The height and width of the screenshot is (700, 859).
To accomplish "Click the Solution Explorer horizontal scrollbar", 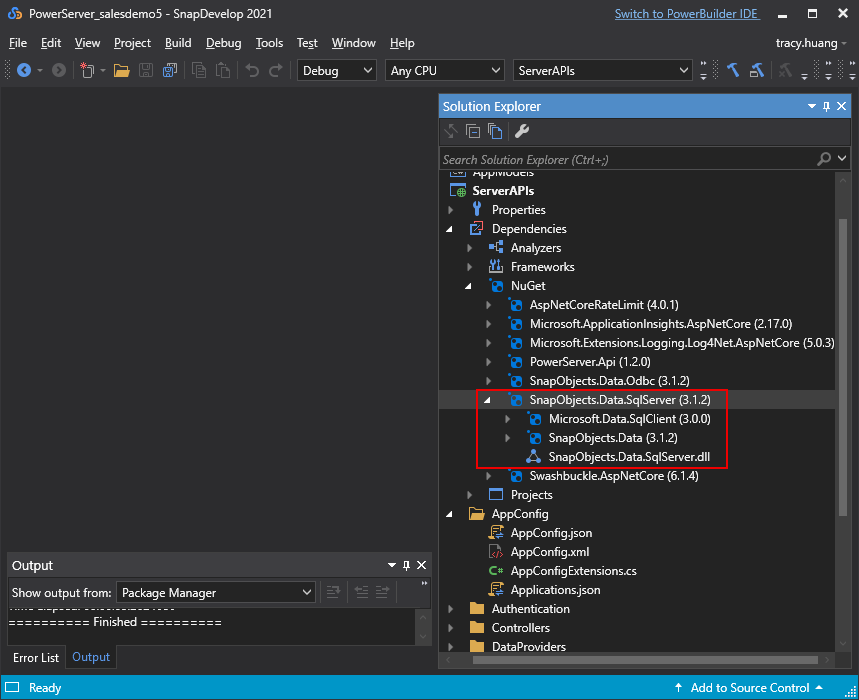I will [x=645, y=660].
